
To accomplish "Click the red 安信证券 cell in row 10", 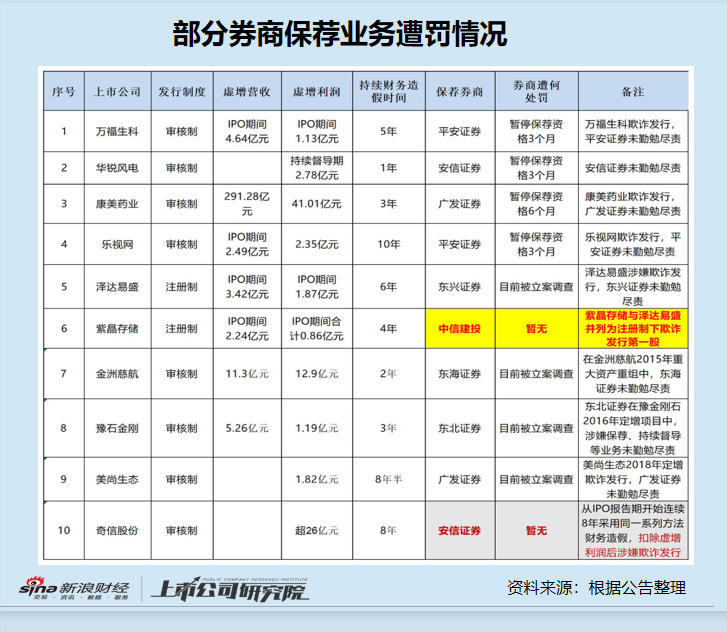I will [x=460, y=530].
